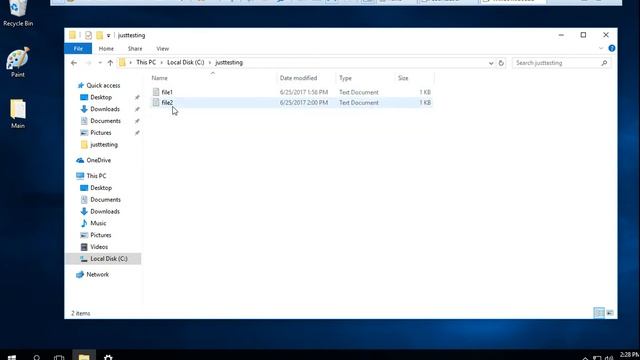Click New folder quick access toolbar icon
The height and width of the screenshot is (360, 640).
[99, 35]
